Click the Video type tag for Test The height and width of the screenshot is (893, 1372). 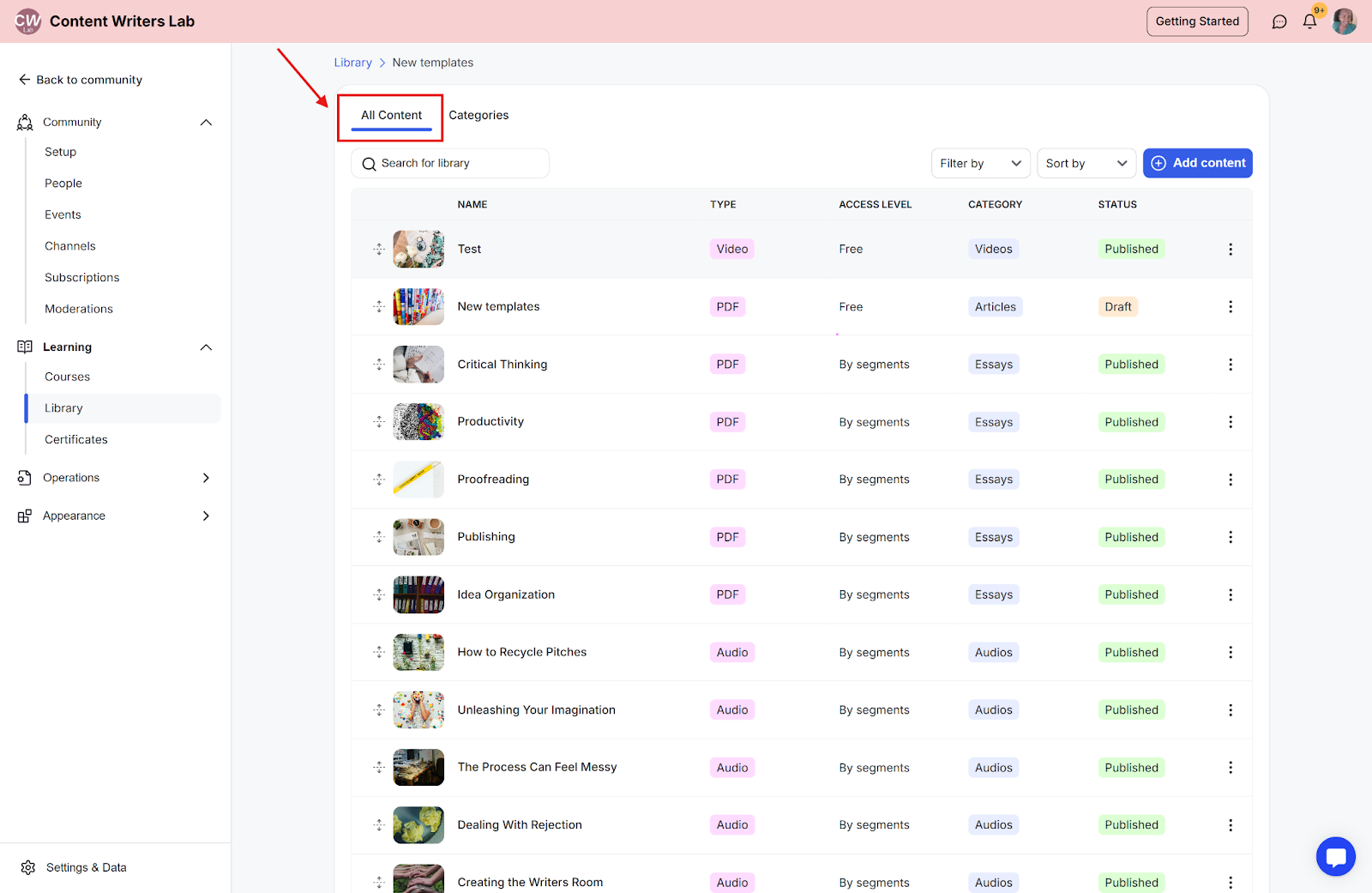pos(732,250)
